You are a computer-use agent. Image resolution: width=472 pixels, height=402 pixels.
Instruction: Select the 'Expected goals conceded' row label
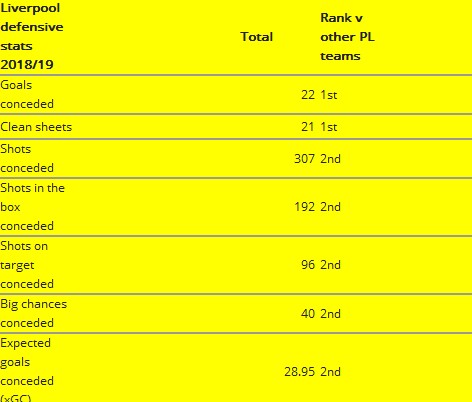27,369
